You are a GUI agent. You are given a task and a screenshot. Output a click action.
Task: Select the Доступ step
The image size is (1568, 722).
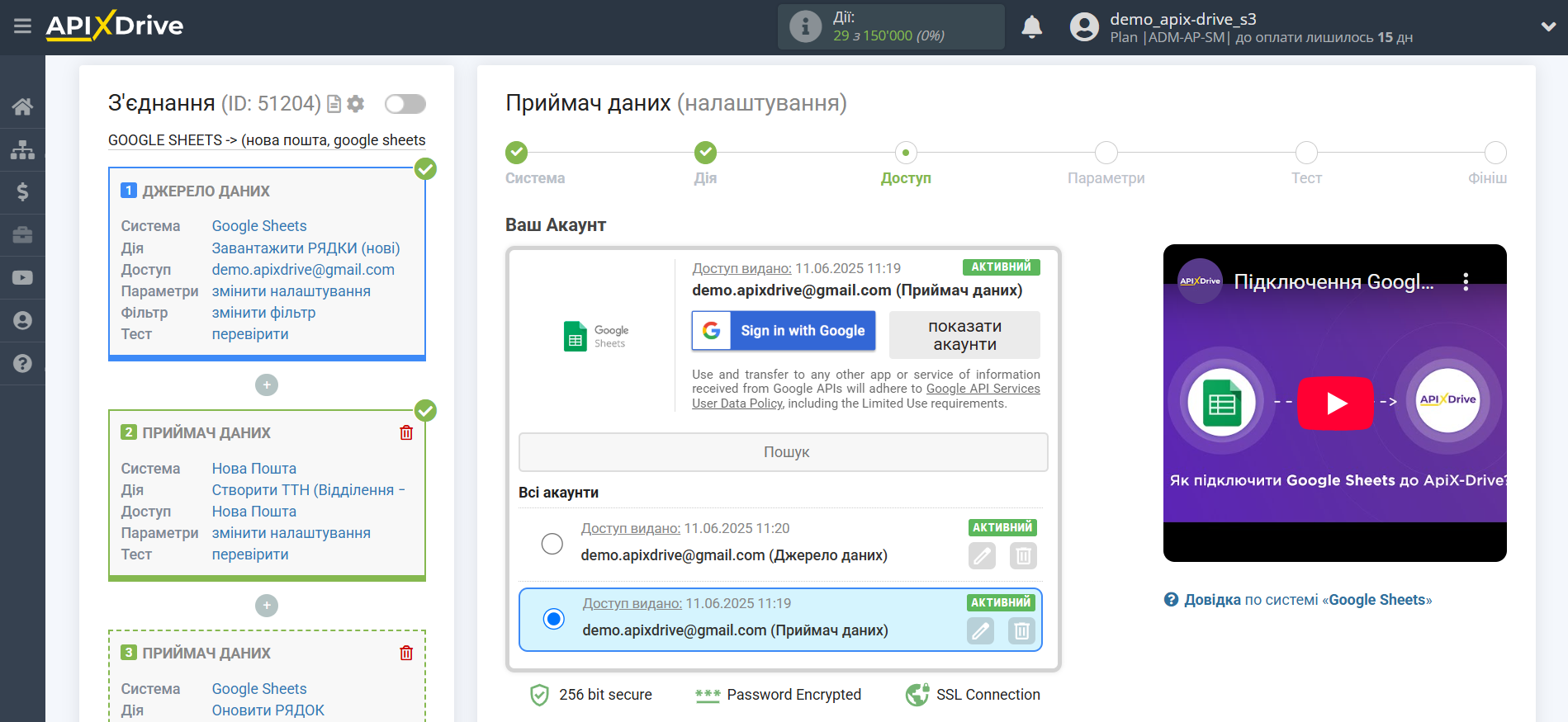coord(906,153)
